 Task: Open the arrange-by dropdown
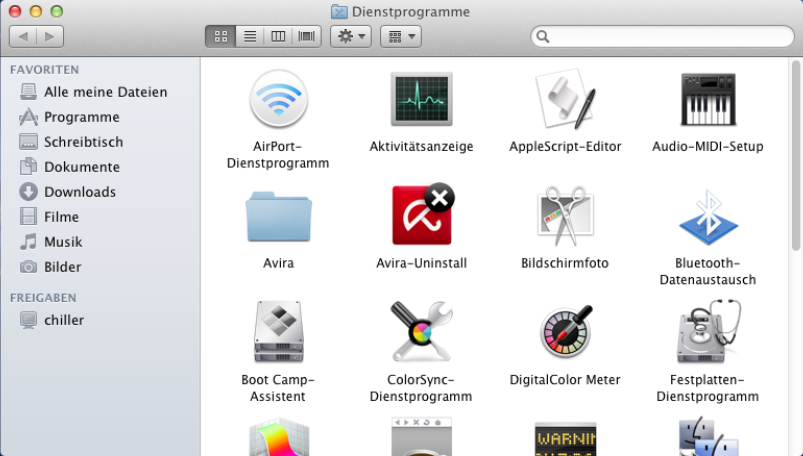[401, 36]
